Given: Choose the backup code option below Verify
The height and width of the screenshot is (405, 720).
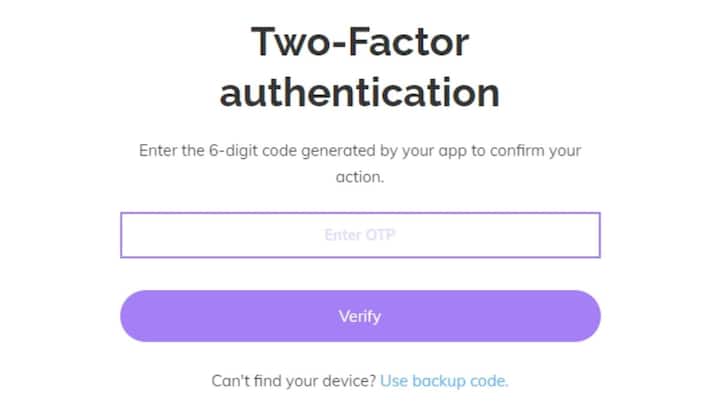Looking at the screenshot, I should point(444,381).
